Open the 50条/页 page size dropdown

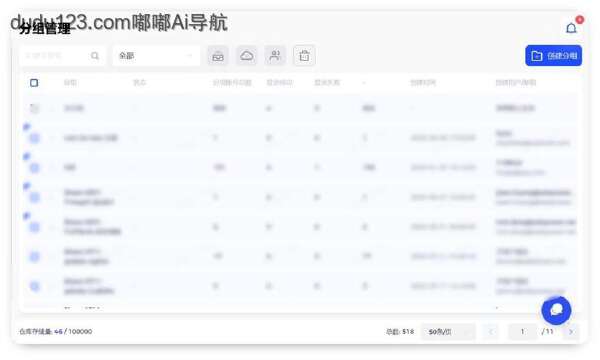click(448, 332)
